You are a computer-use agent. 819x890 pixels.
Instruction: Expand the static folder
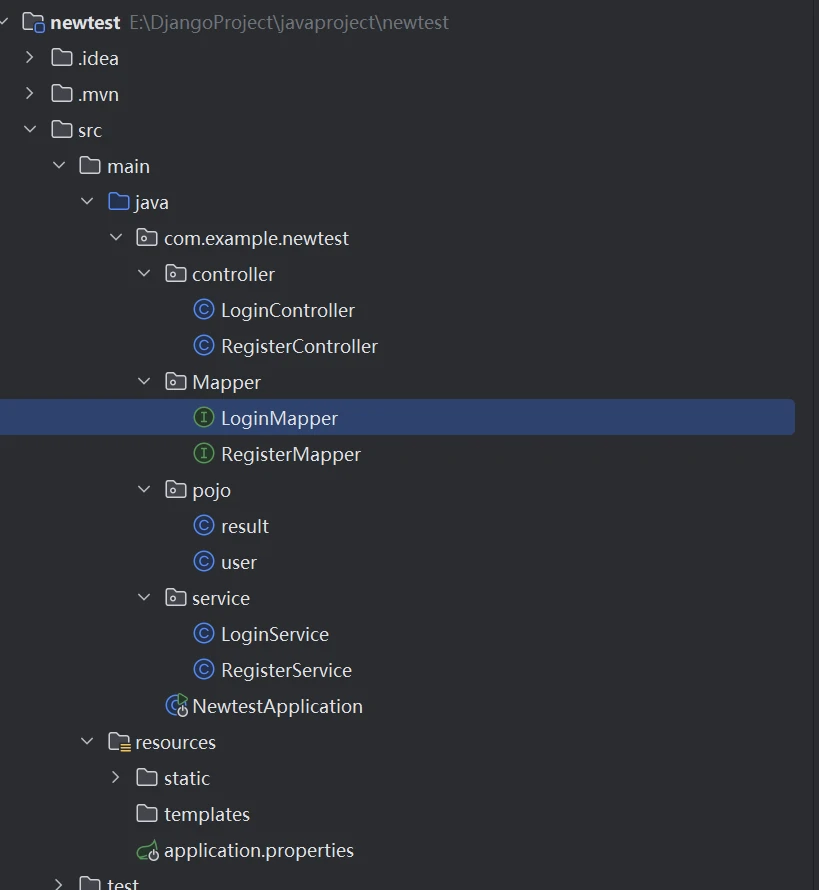pyautogui.click(x=116, y=778)
